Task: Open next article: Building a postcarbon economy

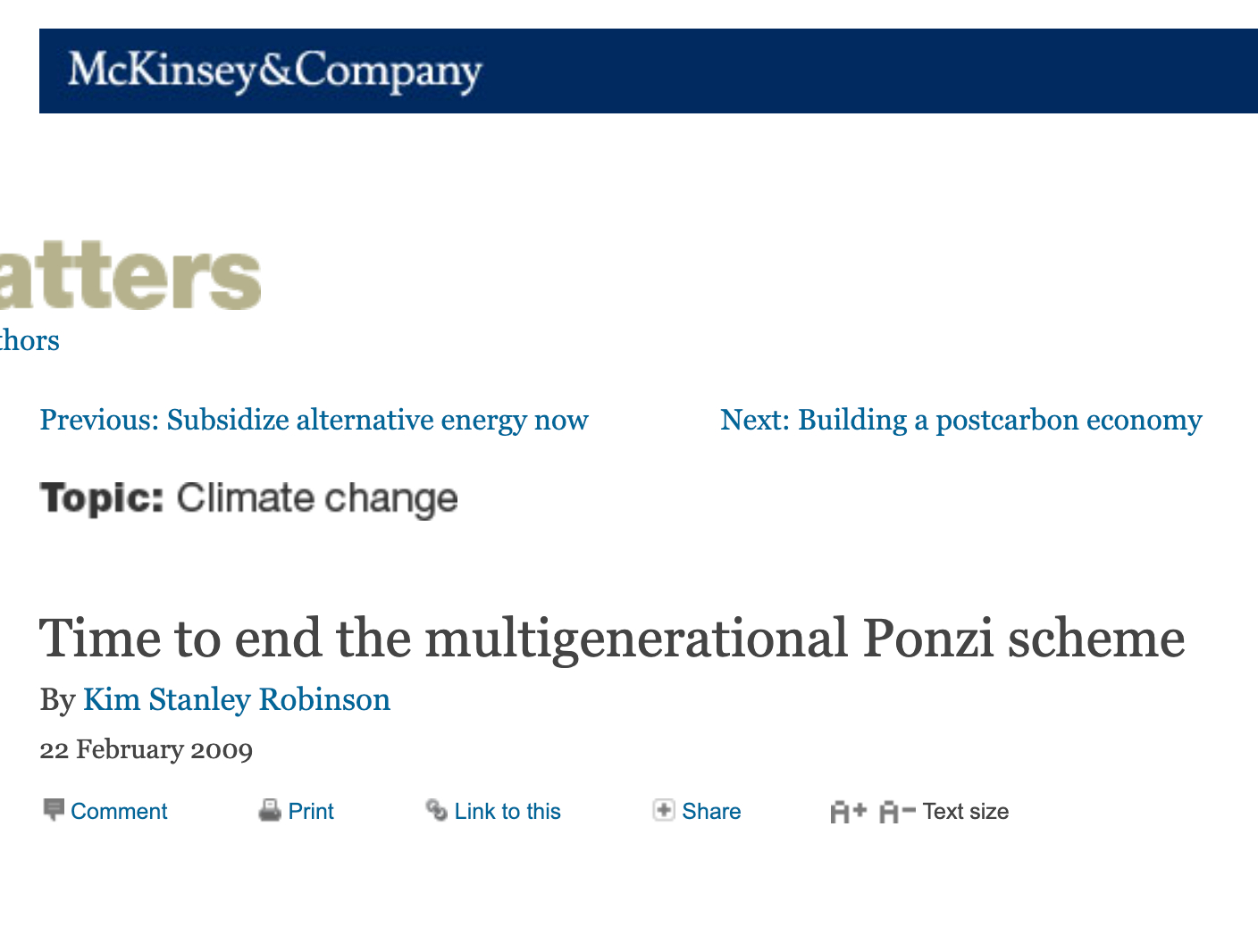Action: pyautogui.click(x=960, y=420)
